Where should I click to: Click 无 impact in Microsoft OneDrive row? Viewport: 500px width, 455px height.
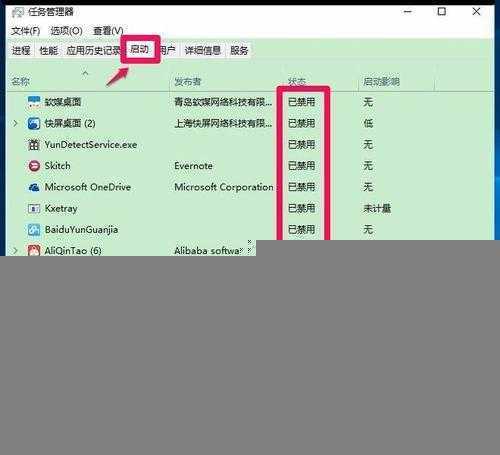[x=368, y=187]
